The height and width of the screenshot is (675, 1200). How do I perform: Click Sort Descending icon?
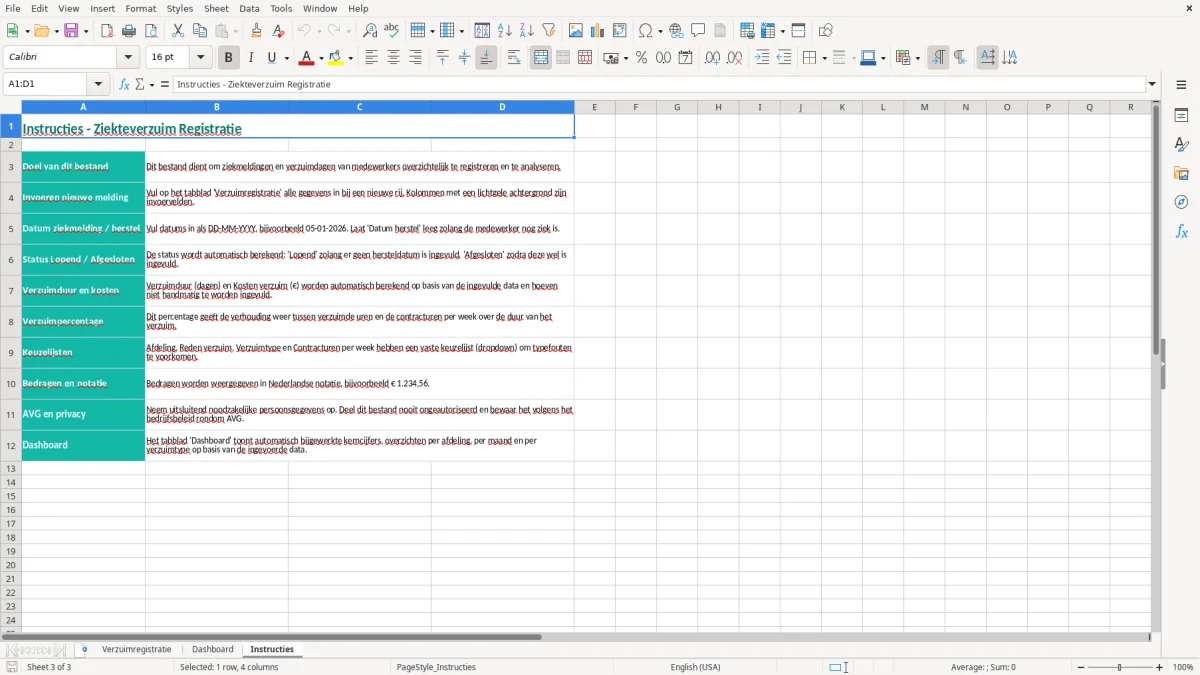[x=527, y=31]
